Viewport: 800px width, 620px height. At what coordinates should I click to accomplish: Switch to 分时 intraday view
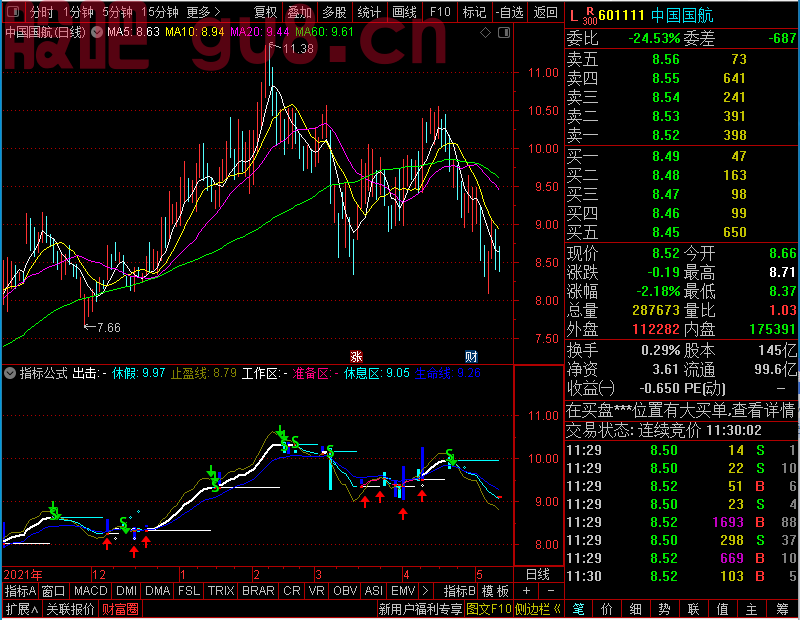click(x=42, y=12)
